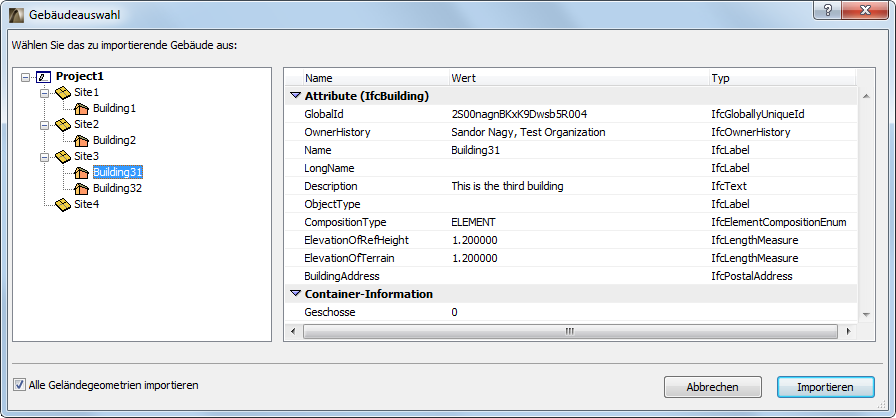
Task: Toggle Alle Geländegeometrien importieren checkbox
Action: tap(19, 385)
